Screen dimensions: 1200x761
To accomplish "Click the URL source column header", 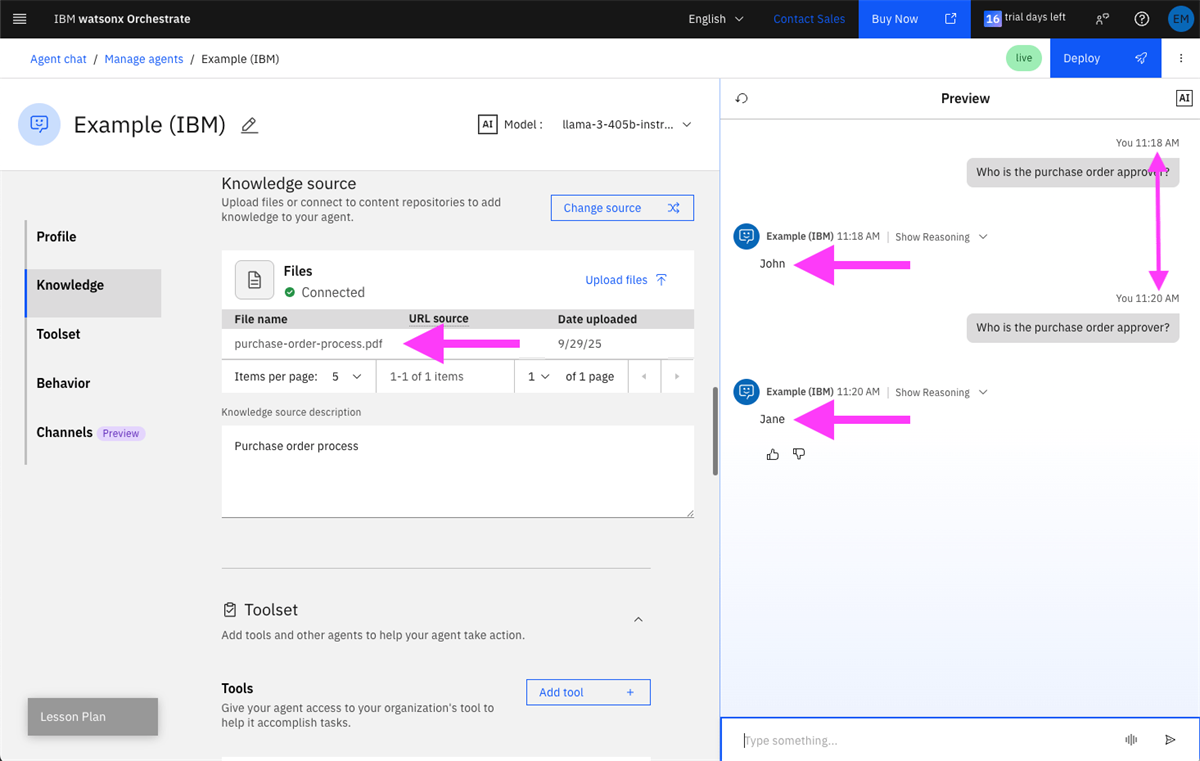I will pos(438,319).
